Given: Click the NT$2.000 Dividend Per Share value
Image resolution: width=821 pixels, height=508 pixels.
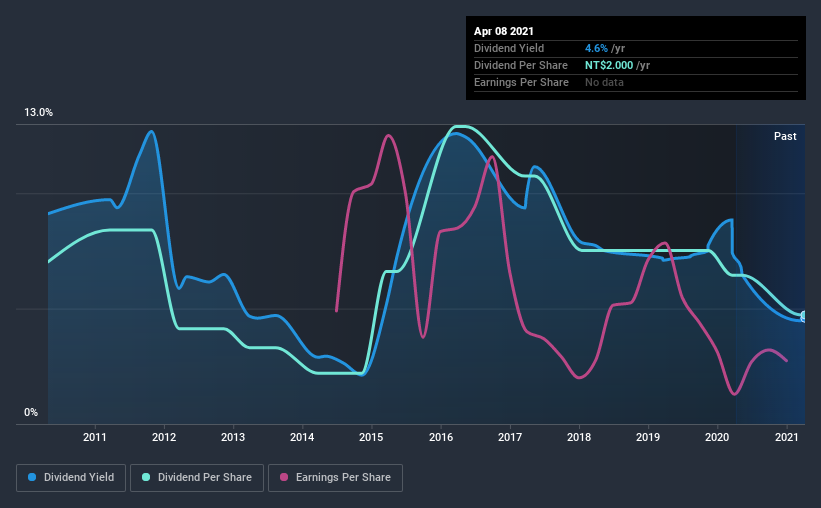Looking at the screenshot, I should click(x=609, y=65).
